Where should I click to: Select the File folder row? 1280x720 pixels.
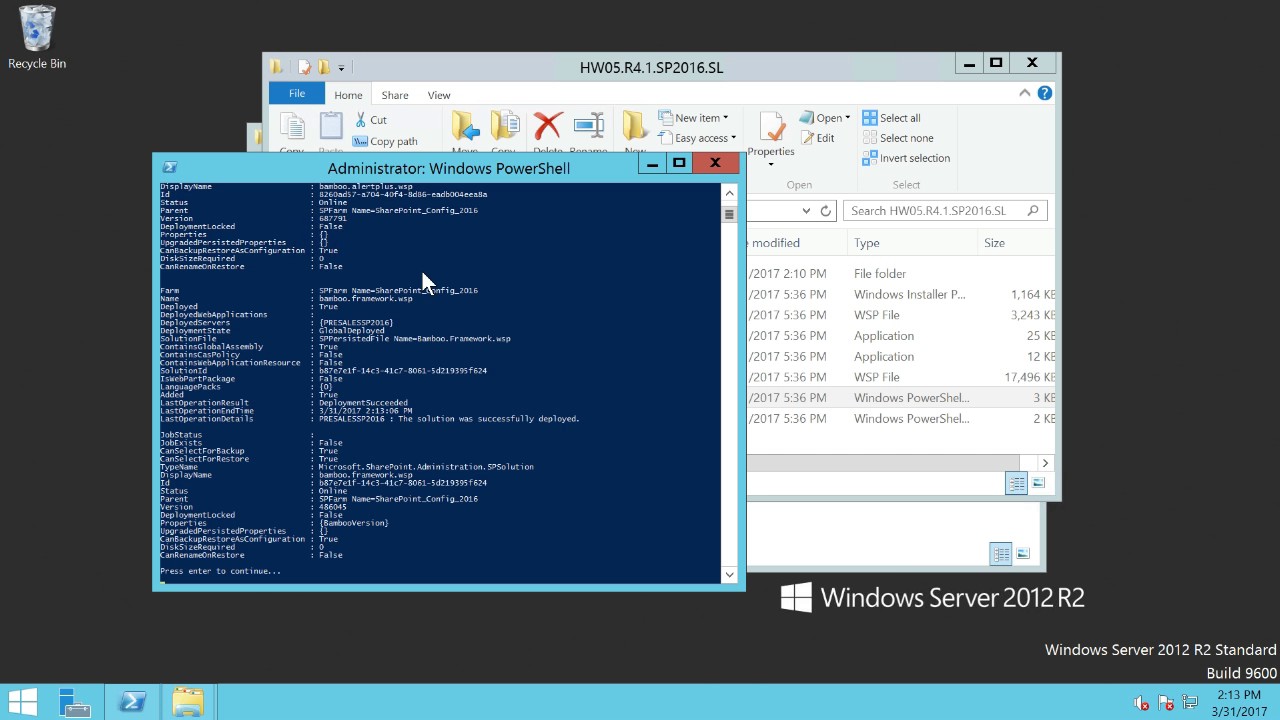[901, 273]
